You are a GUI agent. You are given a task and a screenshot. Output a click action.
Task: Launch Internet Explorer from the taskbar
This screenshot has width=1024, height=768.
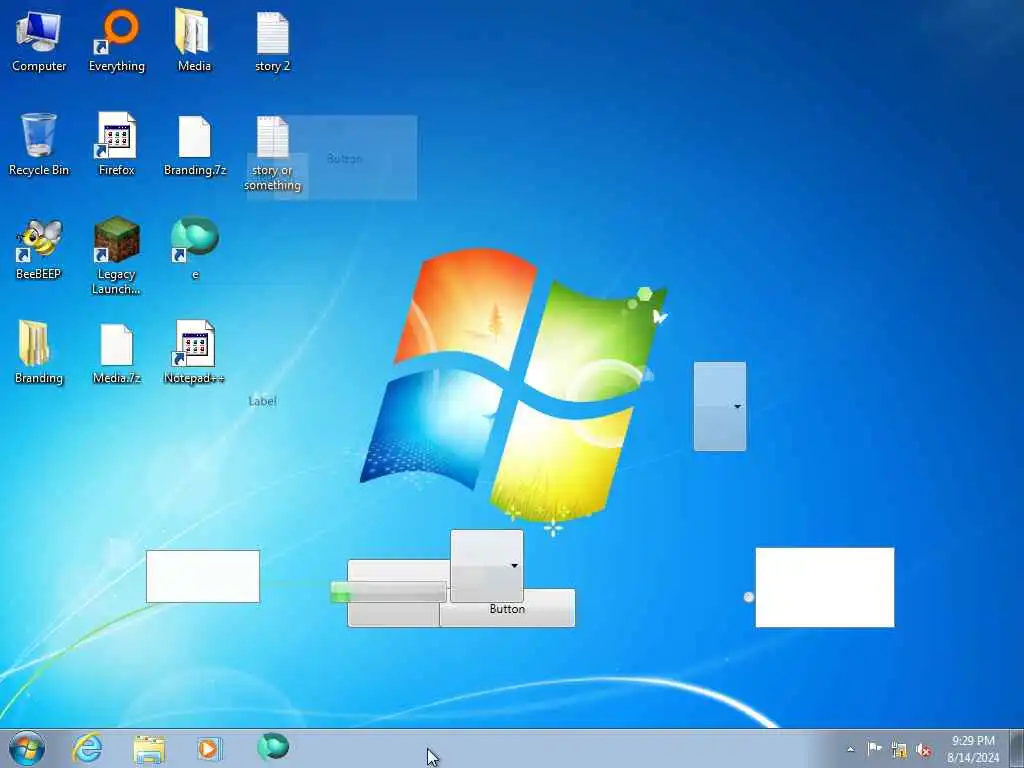pos(87,748)
